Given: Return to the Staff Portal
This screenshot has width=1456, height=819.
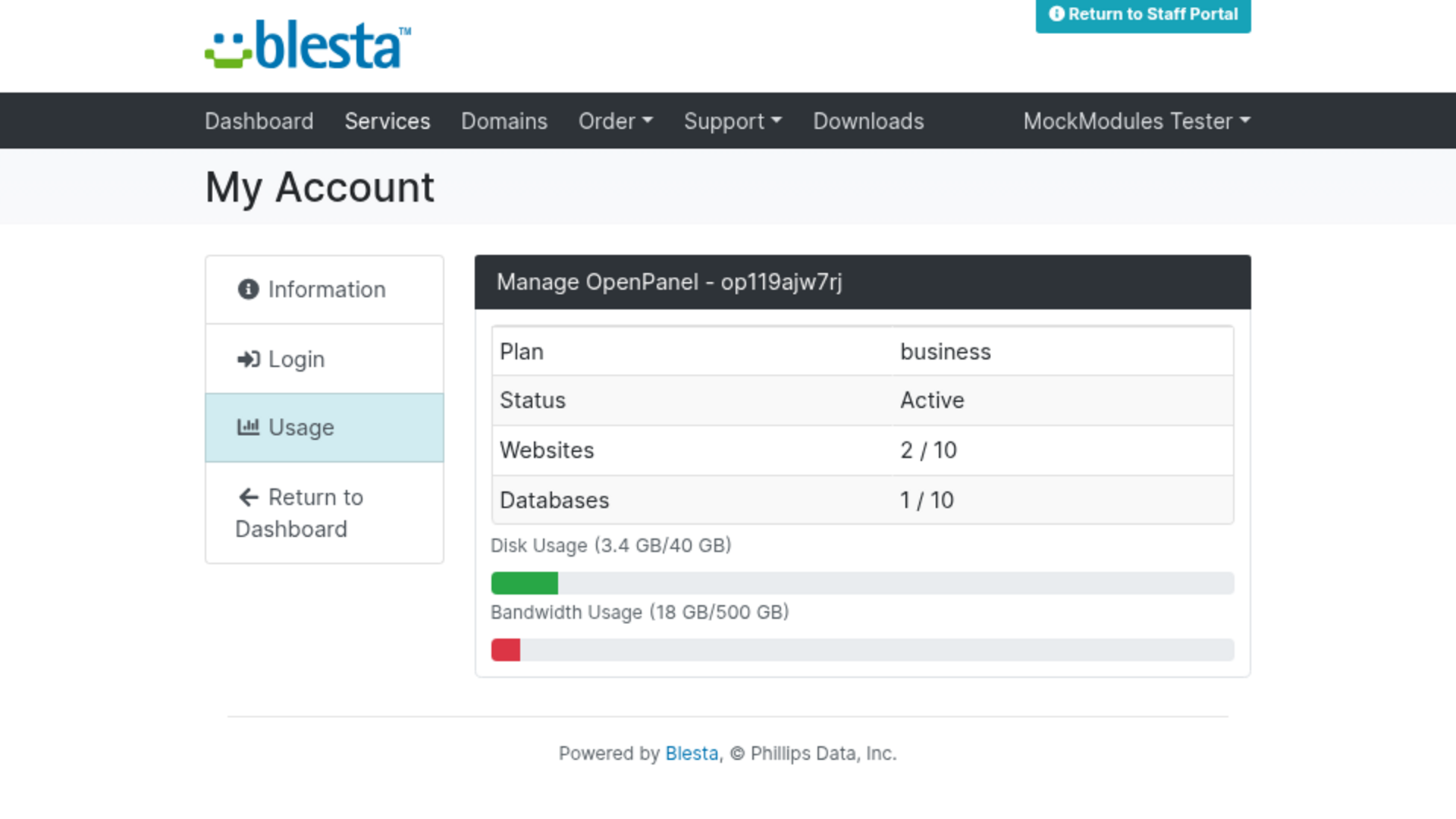Looking at the screenshot, I should [1143, 14].
